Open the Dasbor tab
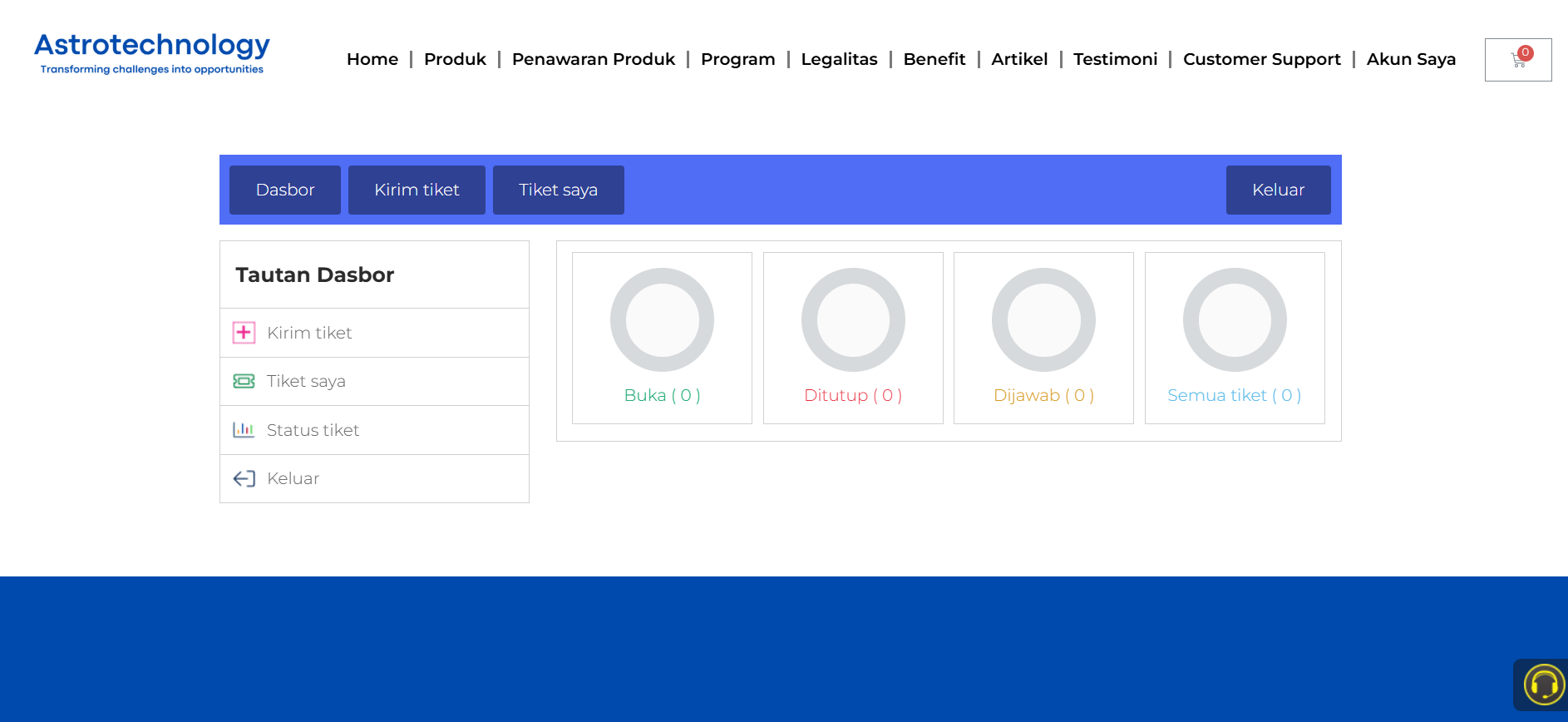The image size is (1568, 722). click(285, 190)
